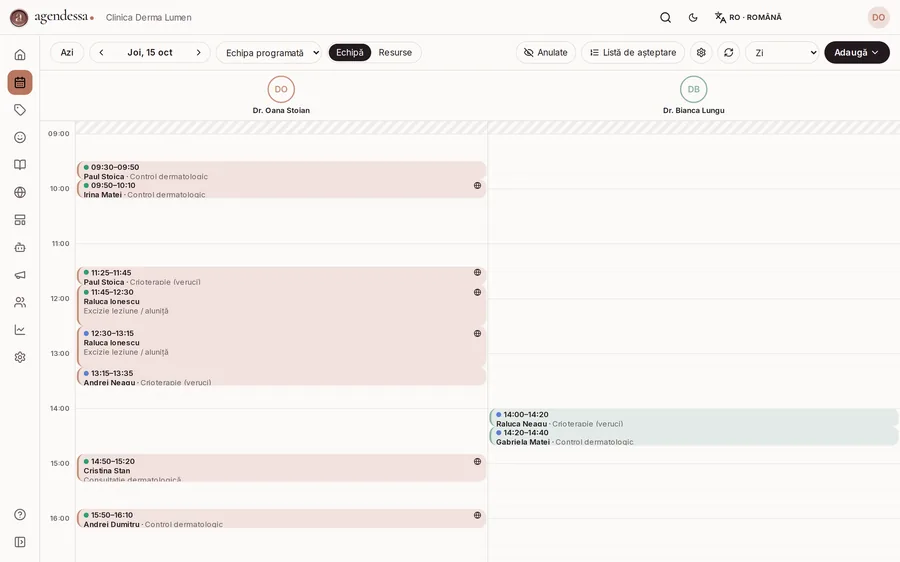Click the refresh calendar icon
Image resolution: width=900 pixels, height=562 pixels.
tap(728, 52)
